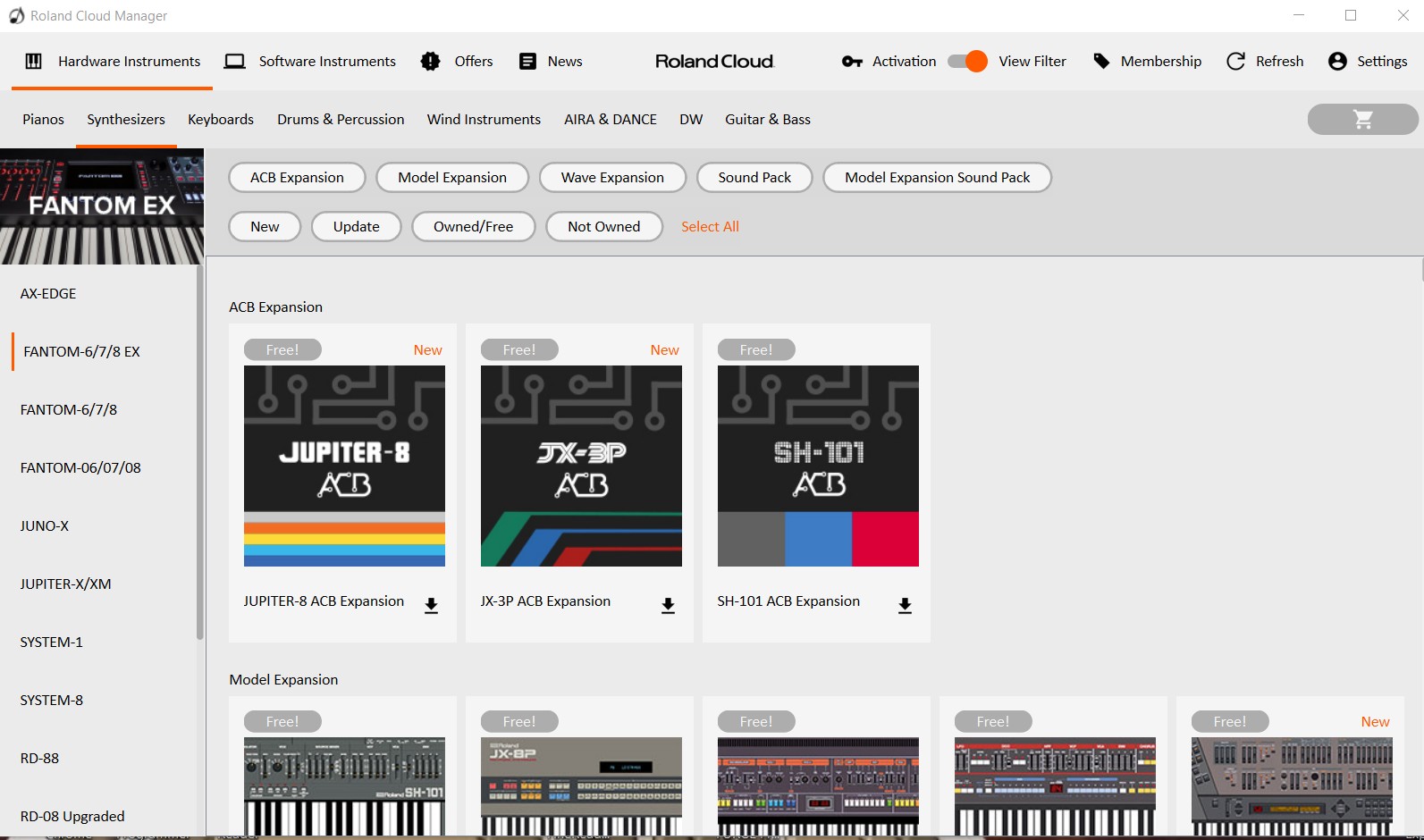The height and width of the screenshot is (840, 1424).
Task: Toggle the View Filter switch
Action: pos(968,61)
